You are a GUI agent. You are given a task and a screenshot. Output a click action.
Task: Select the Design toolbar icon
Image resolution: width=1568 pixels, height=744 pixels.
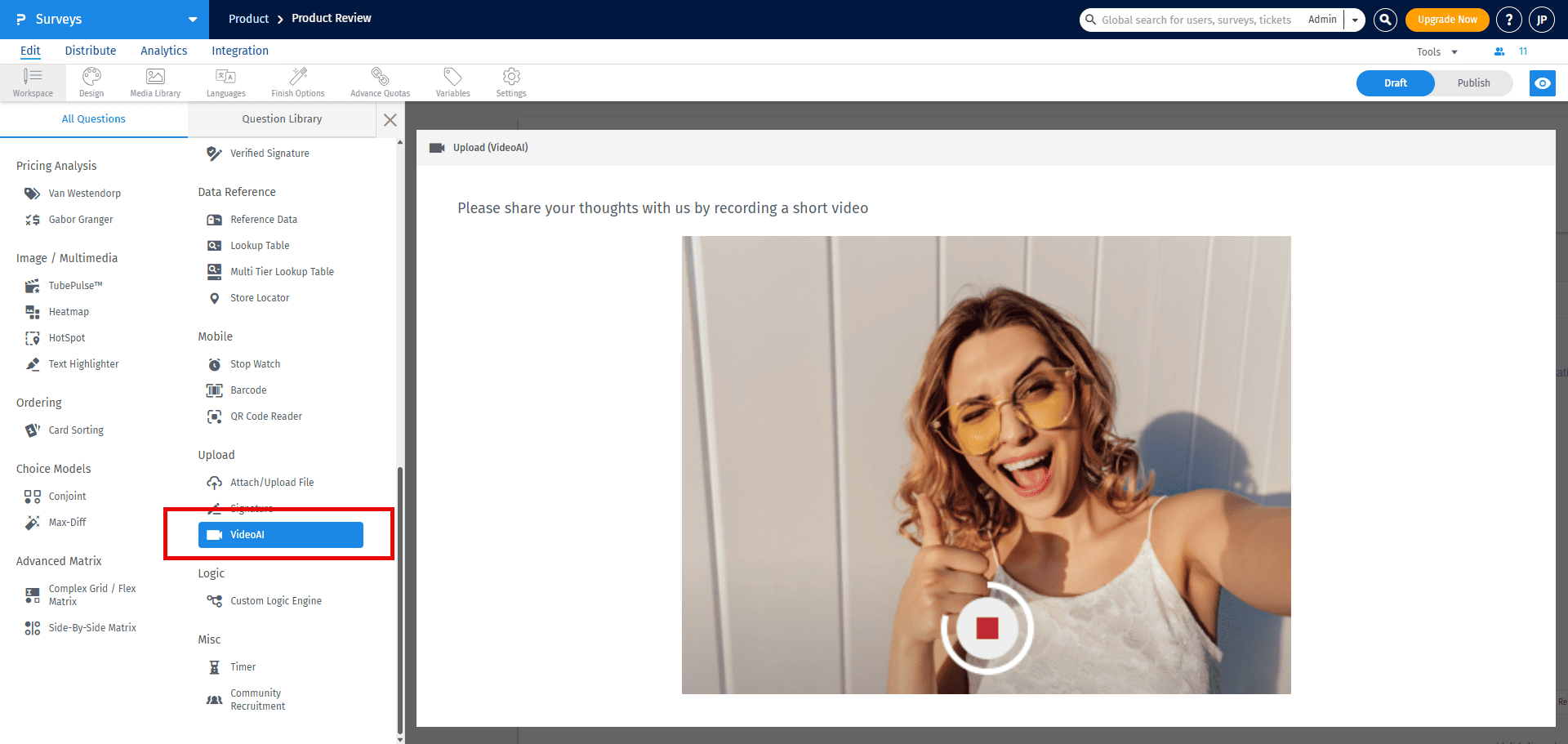click(x=91, y=82)
